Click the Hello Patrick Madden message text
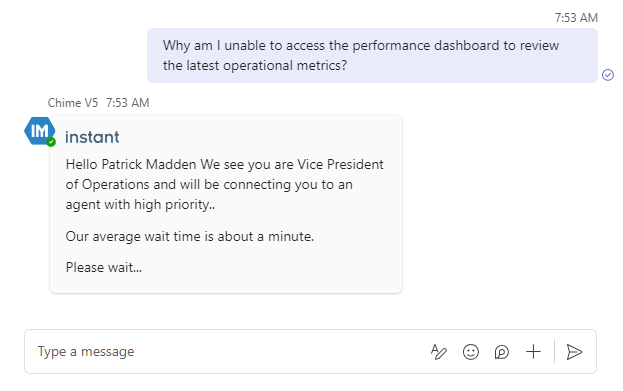623x391 pixels. [x=225, y=184]
